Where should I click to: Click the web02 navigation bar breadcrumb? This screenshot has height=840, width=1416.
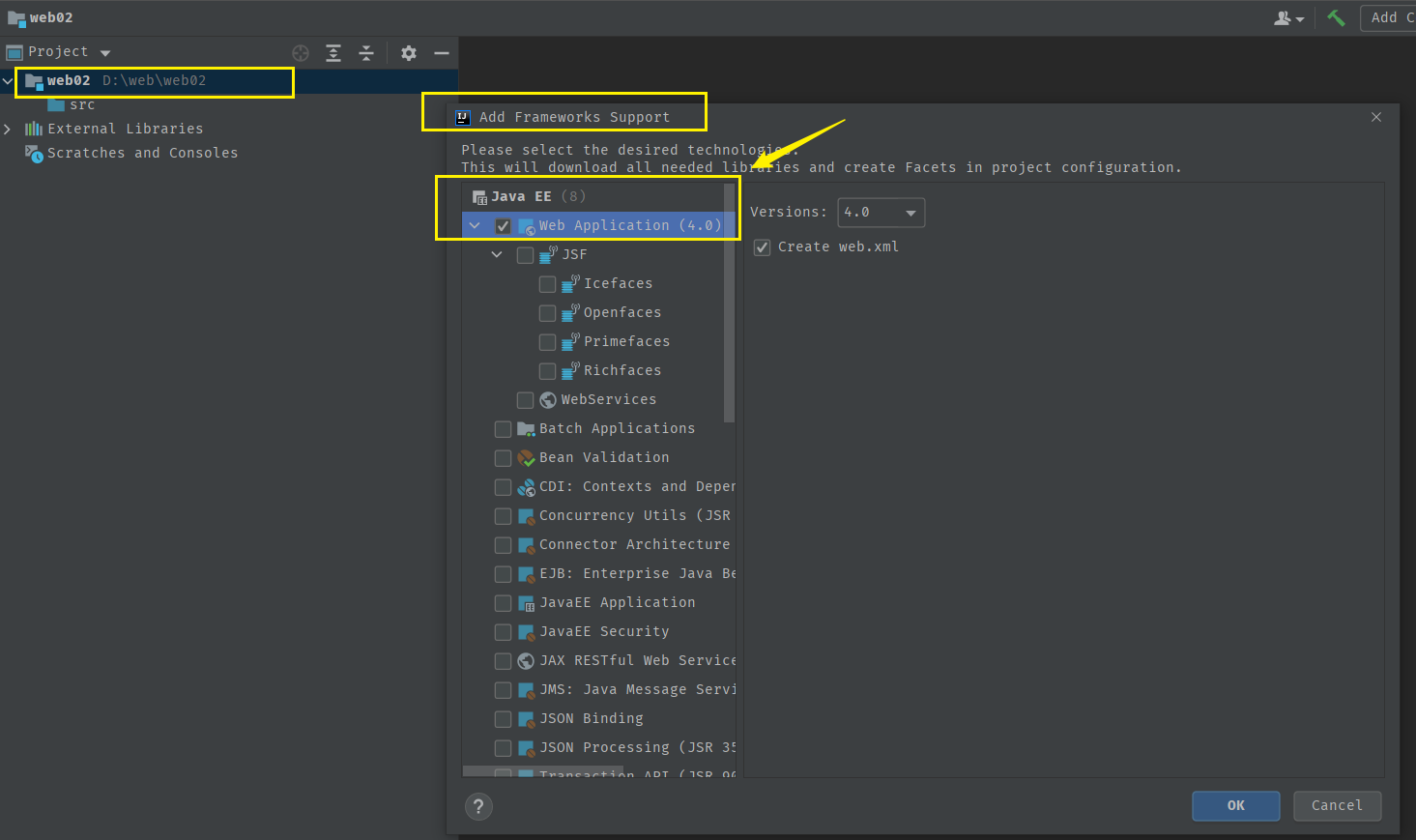41,17
